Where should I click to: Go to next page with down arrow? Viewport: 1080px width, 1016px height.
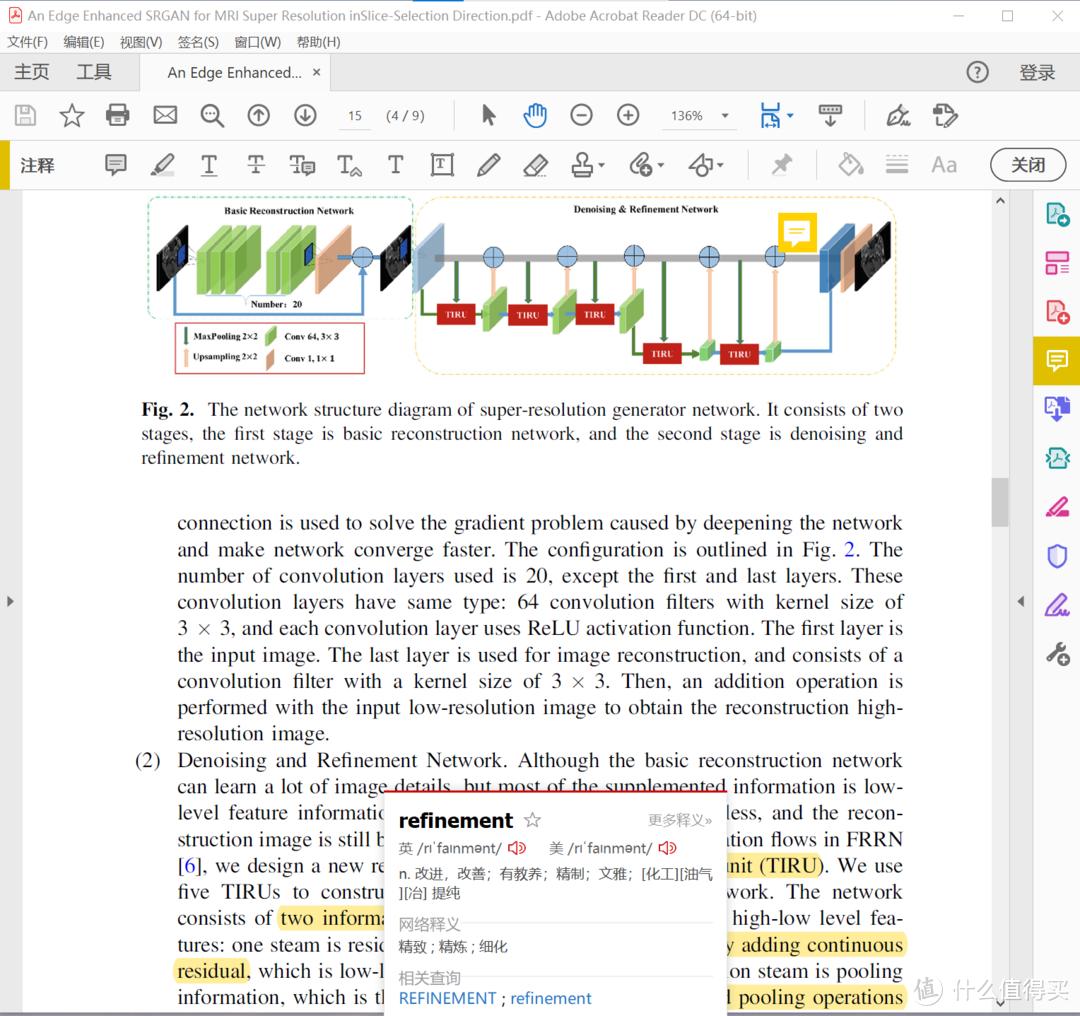tap(305, 115)
